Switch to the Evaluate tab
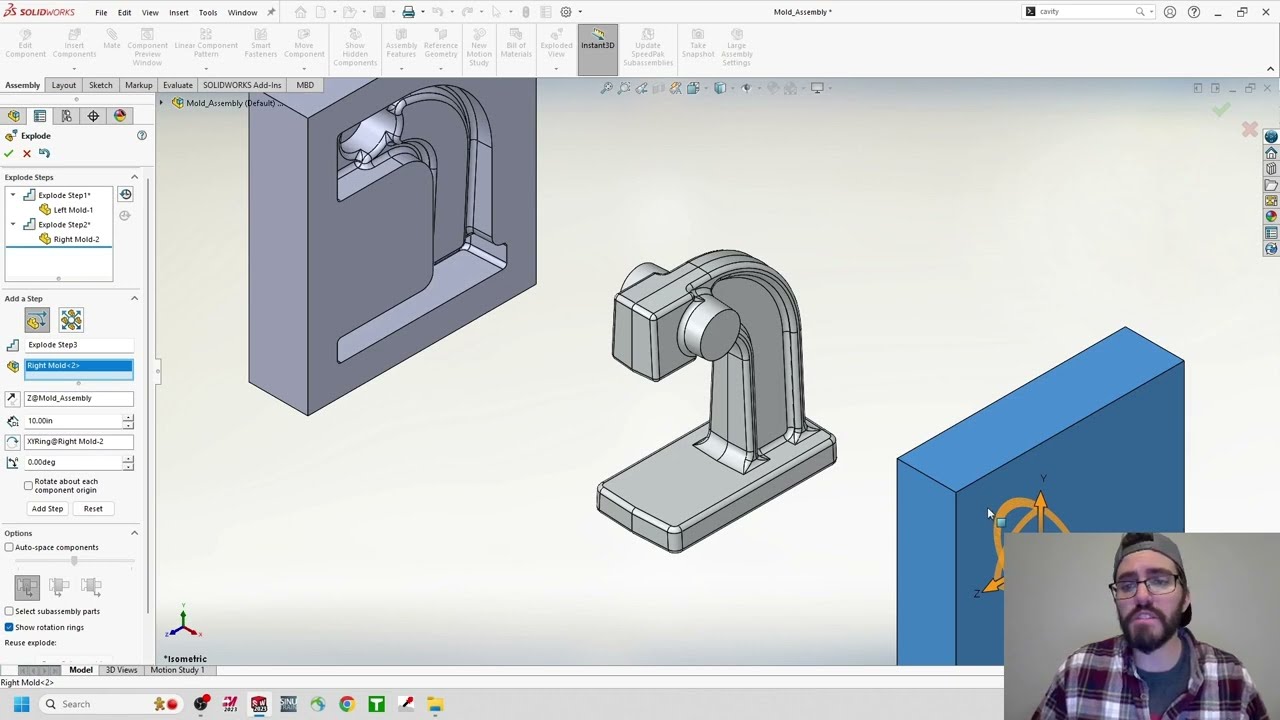Screen dimensions: 1280x720 click(x=177, y=85)
